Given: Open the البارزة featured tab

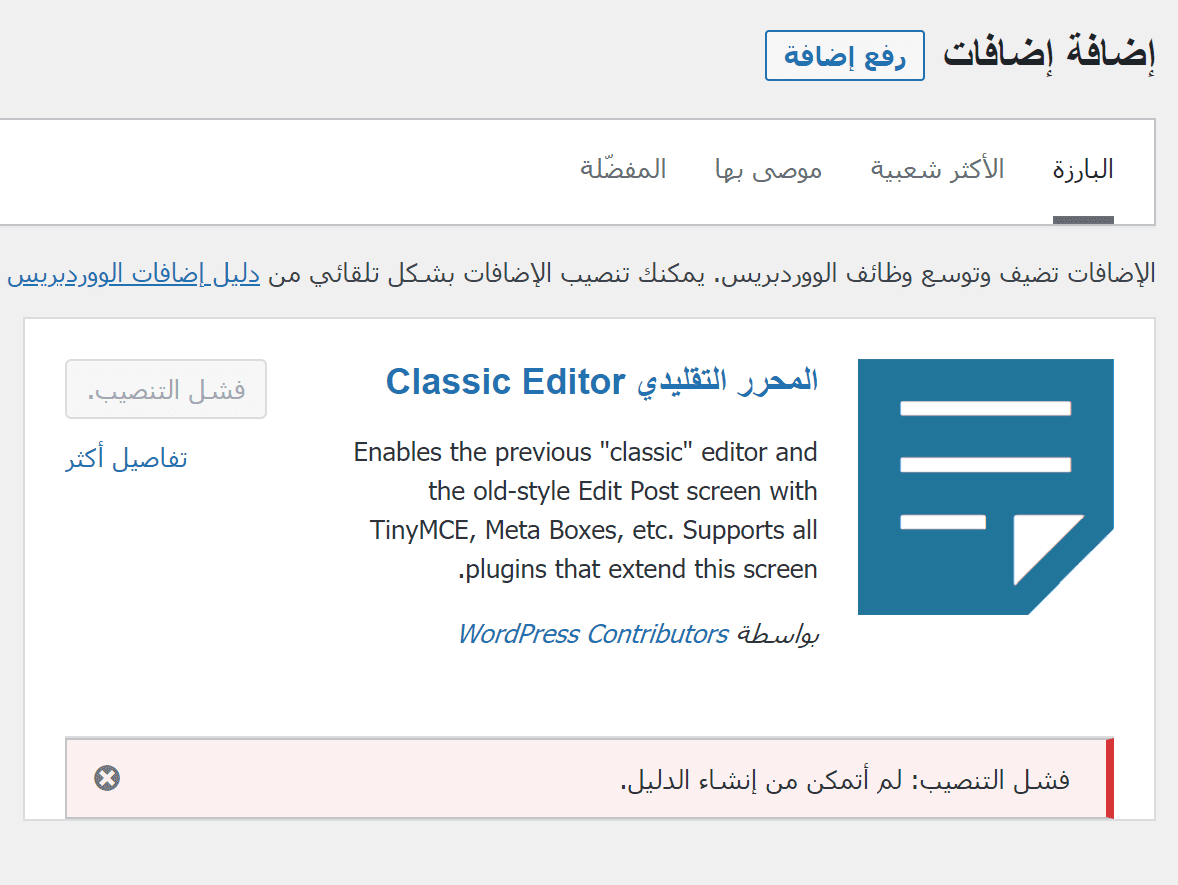Looking at the screenshot, I should point(1083,170).
